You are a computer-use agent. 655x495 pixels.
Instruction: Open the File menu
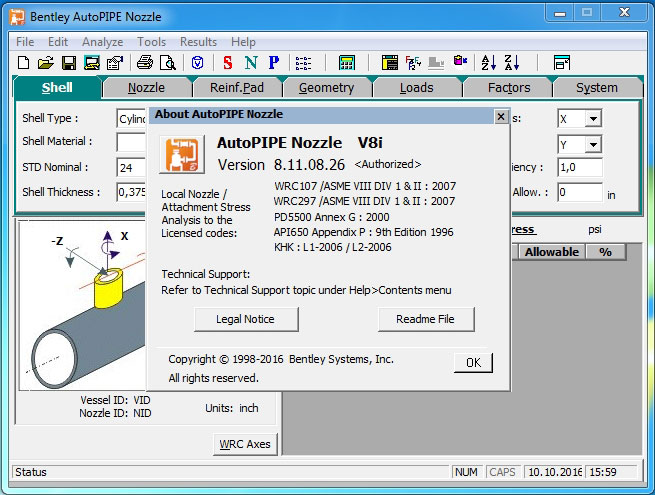pyautogui.click(x=25, y=42)
